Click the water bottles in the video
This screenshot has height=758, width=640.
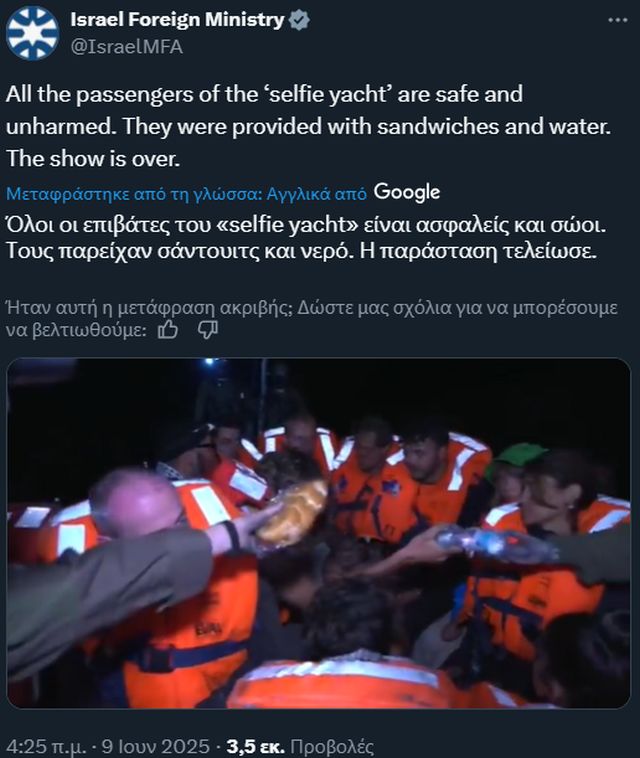click(493, 543)
